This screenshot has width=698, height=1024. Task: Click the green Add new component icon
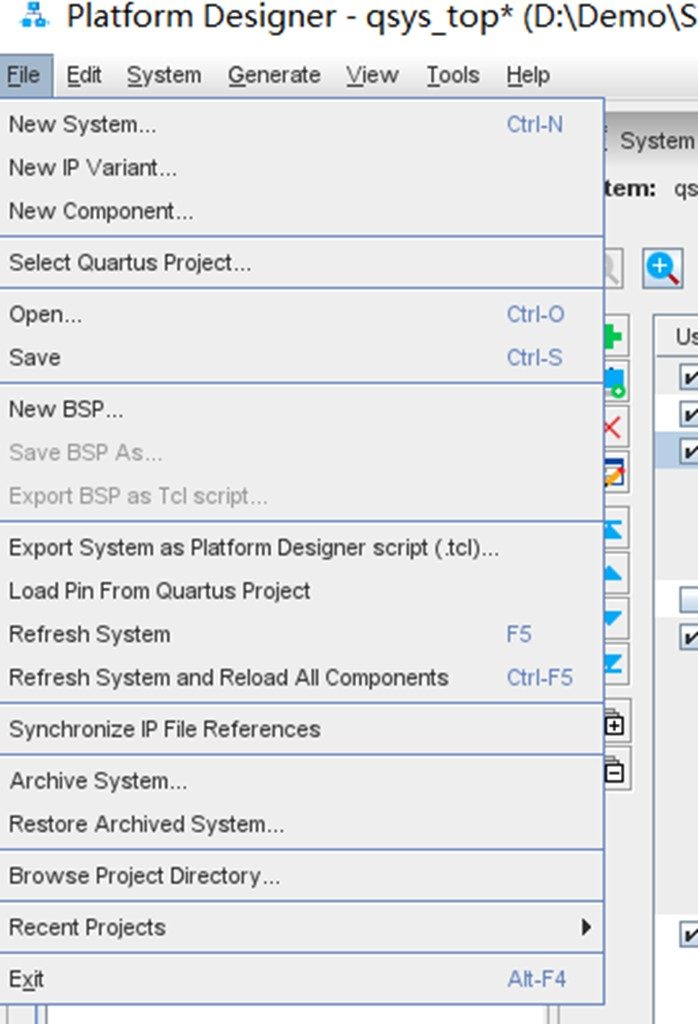[613, 336]
